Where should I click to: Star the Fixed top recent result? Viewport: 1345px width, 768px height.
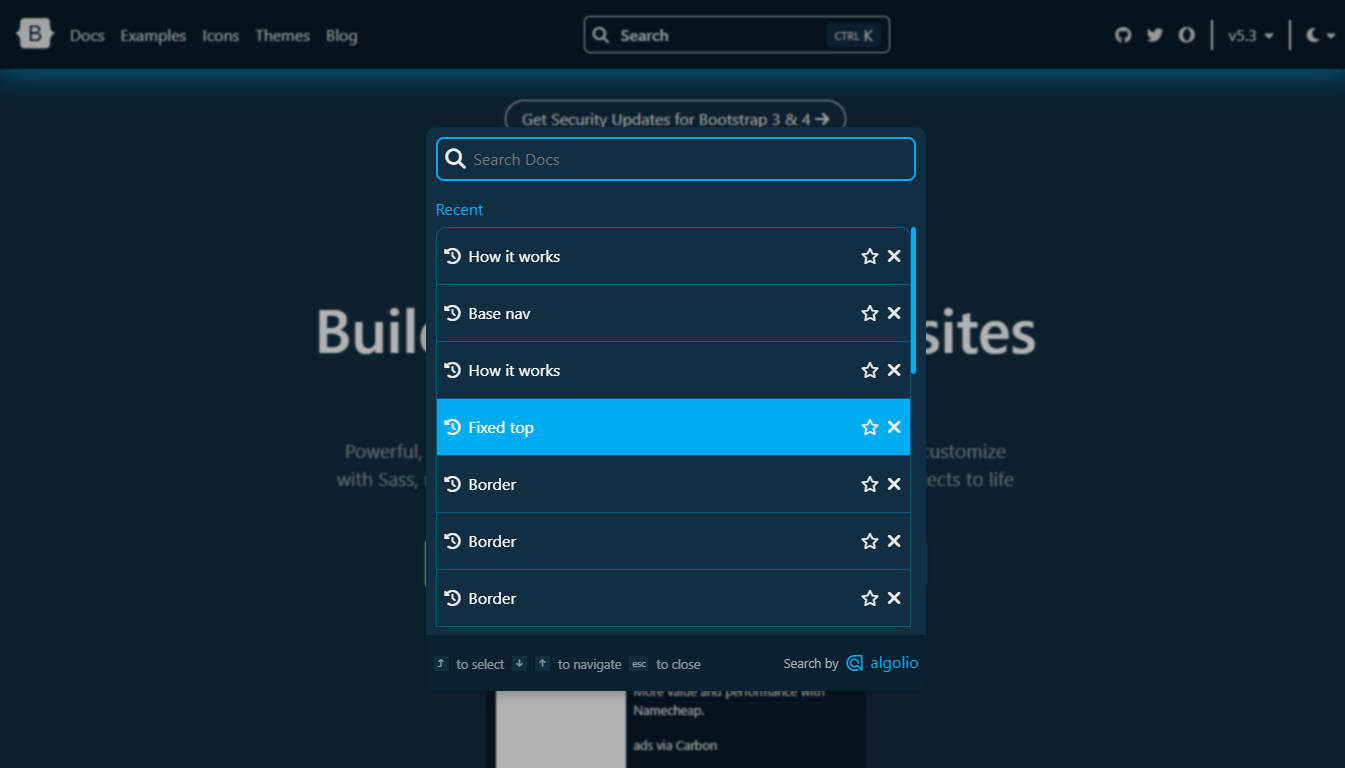point(870,427)
